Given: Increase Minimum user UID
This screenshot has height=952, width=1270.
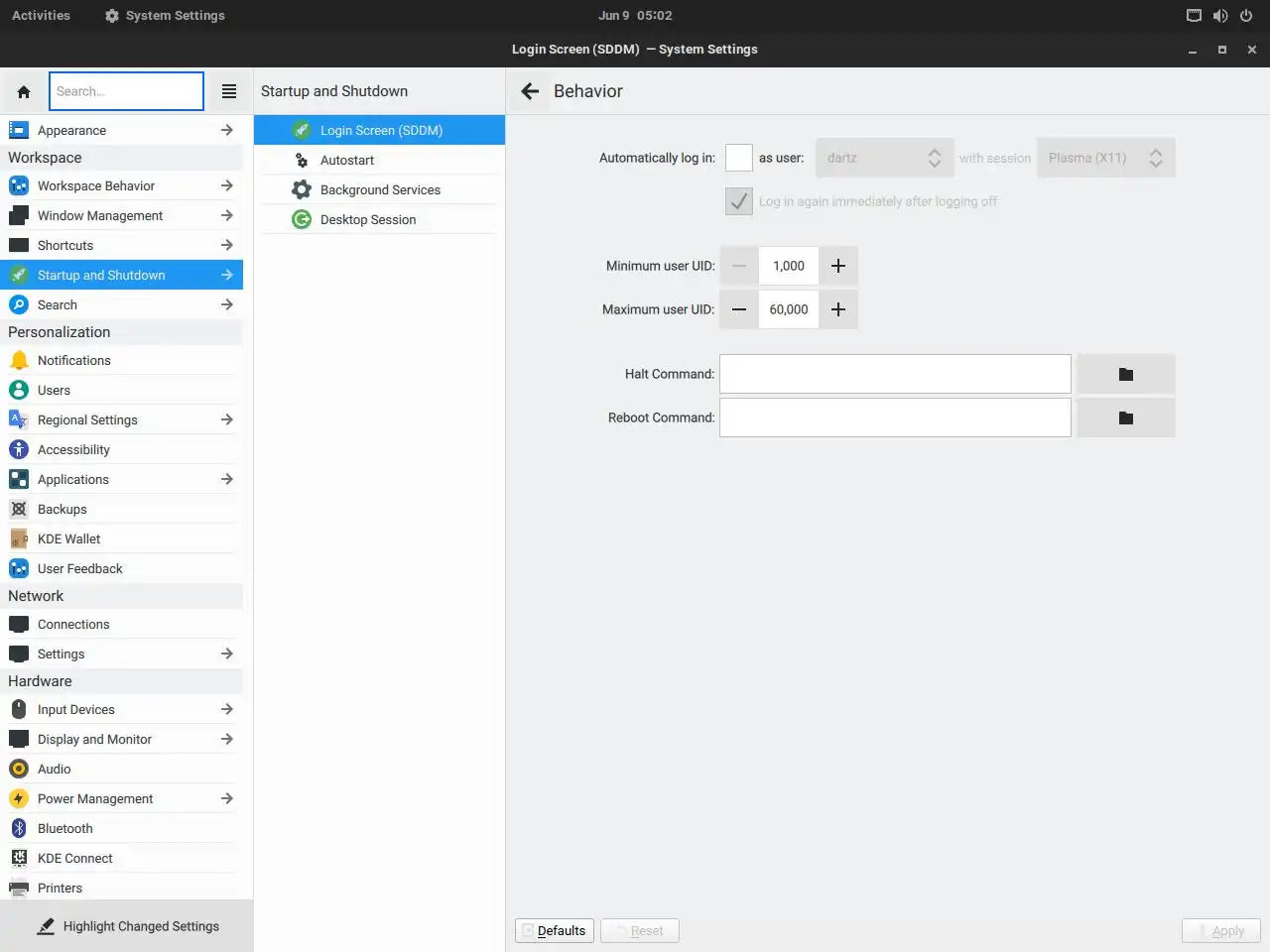Looking at the screenshot, I should [838, 266].
